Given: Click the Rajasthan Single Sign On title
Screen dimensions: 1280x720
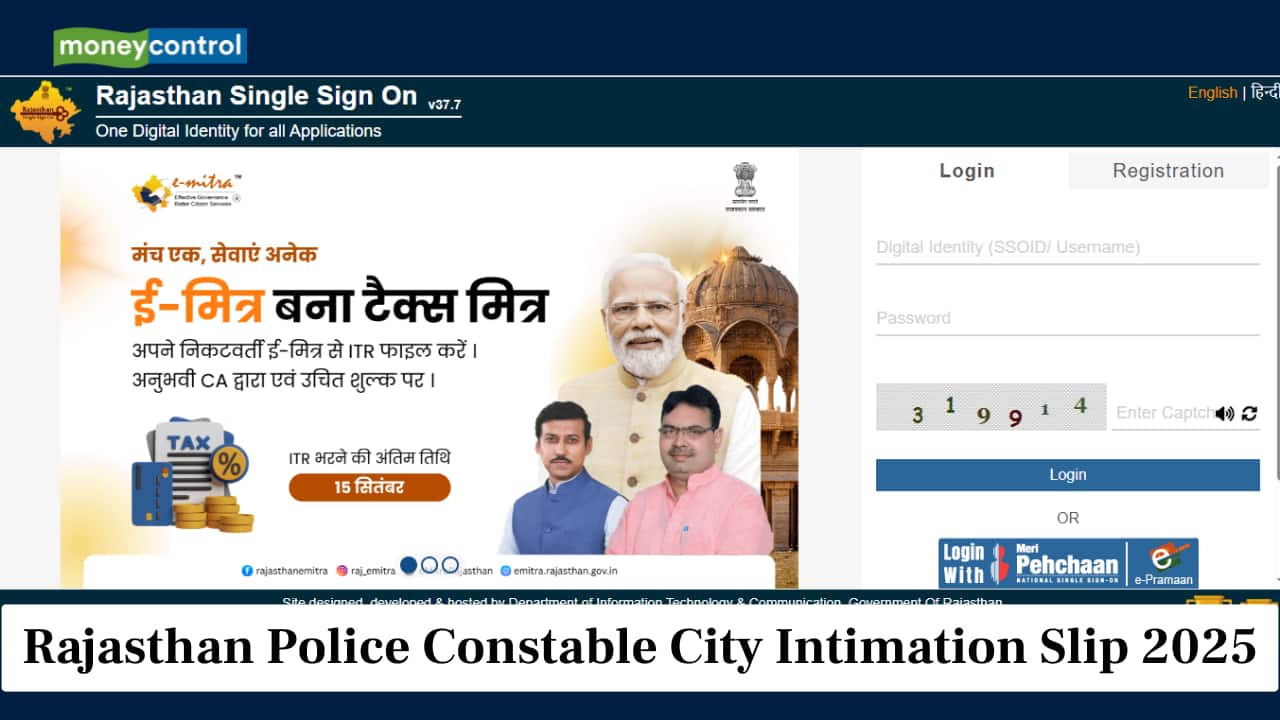Looking at the screenshot, I should (x=256, y=96).
